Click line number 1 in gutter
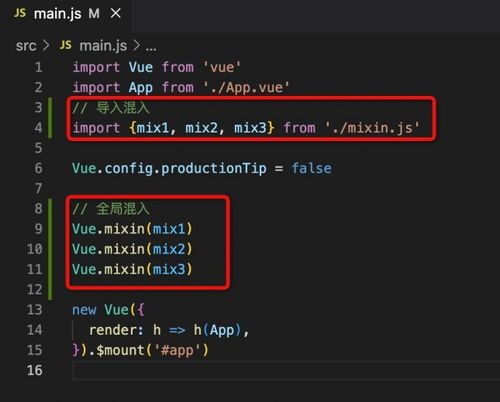Viewport: 500px width, 402px height. [x=38, y=67]
